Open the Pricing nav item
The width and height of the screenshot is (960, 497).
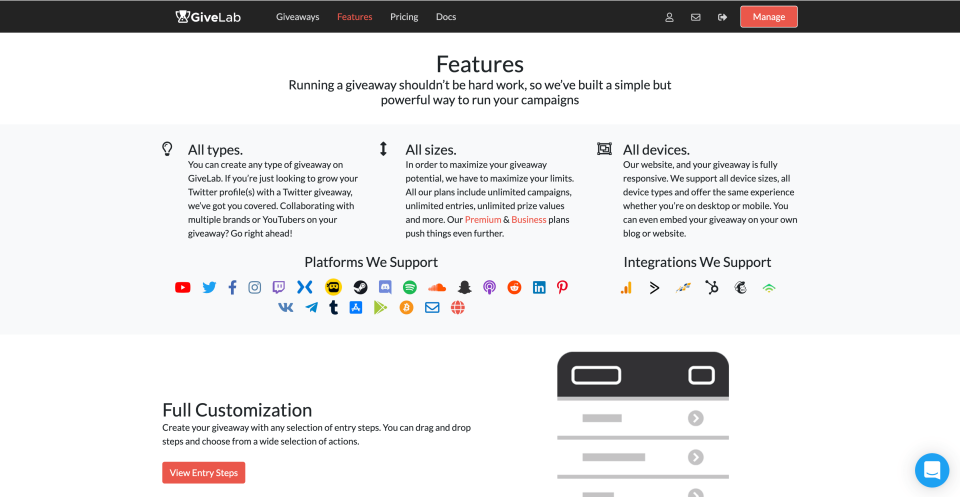[x=404, y=17]
